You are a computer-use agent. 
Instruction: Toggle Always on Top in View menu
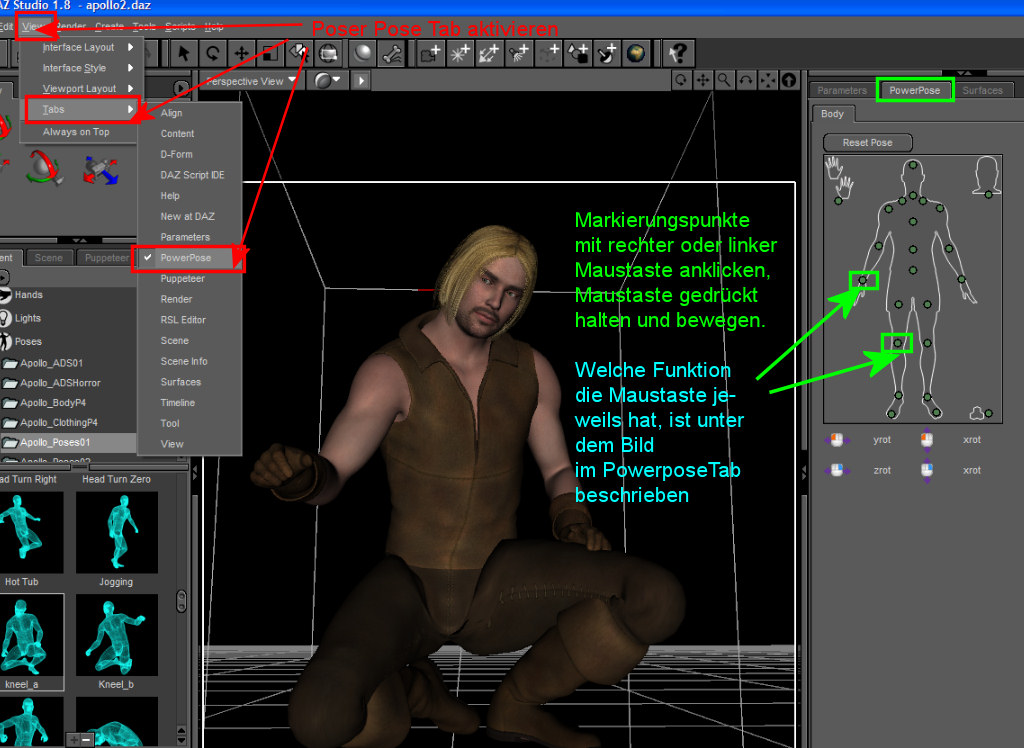pyautogui.click(x=76, y=132)
